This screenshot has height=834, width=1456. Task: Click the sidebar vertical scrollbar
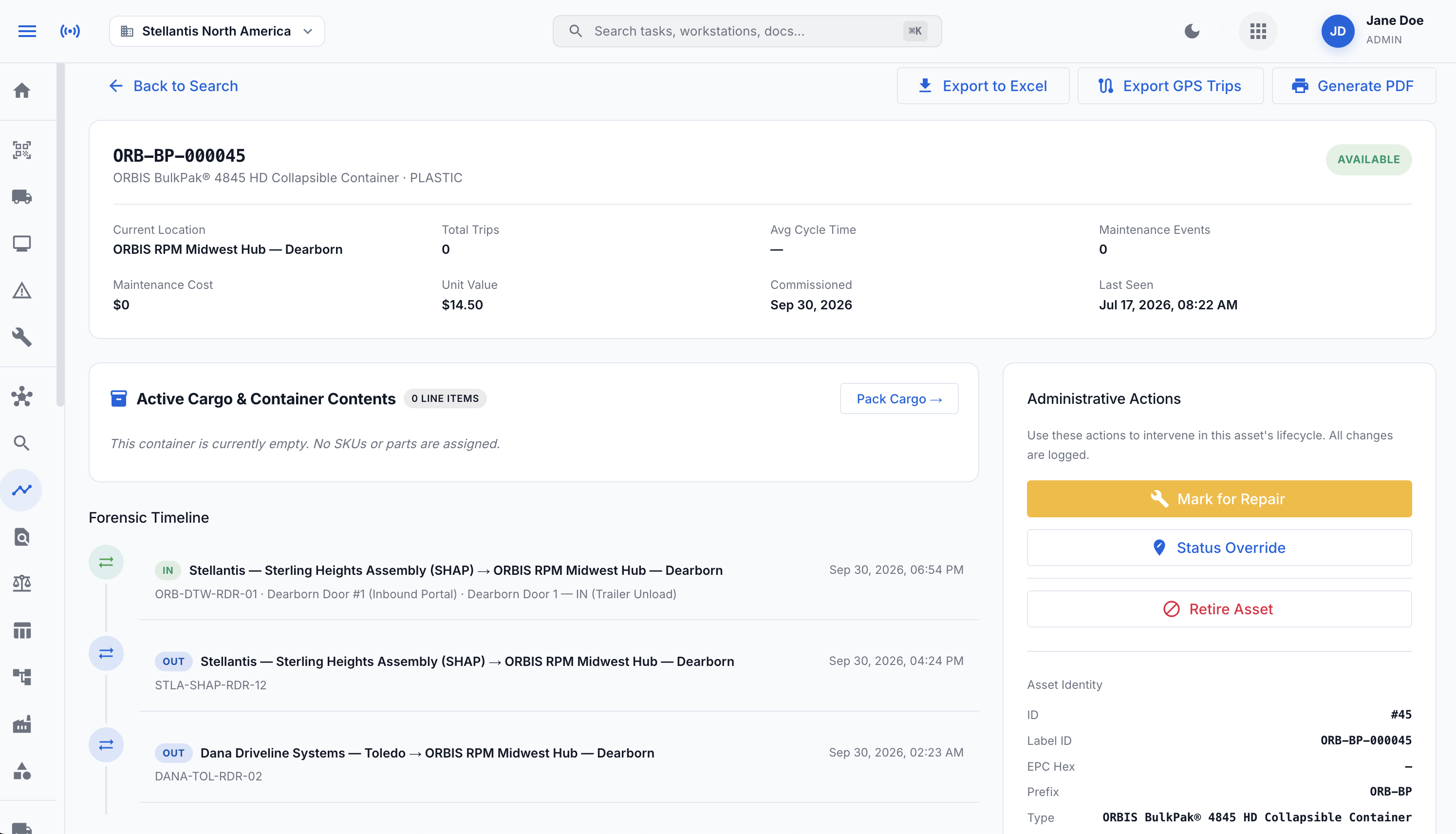coord(60,235)
